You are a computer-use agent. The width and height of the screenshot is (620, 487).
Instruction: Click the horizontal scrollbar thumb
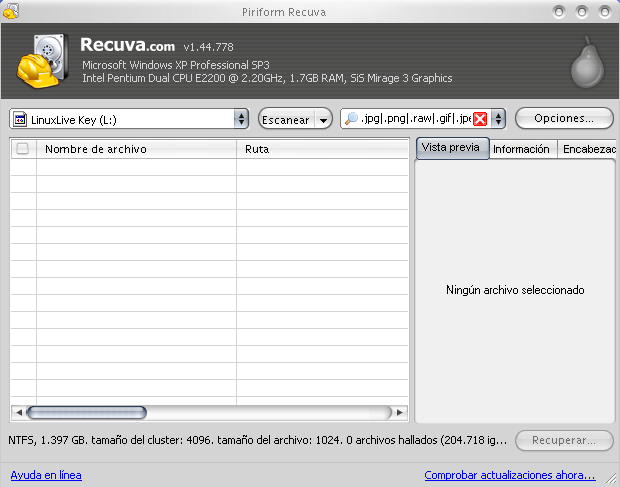87,412
